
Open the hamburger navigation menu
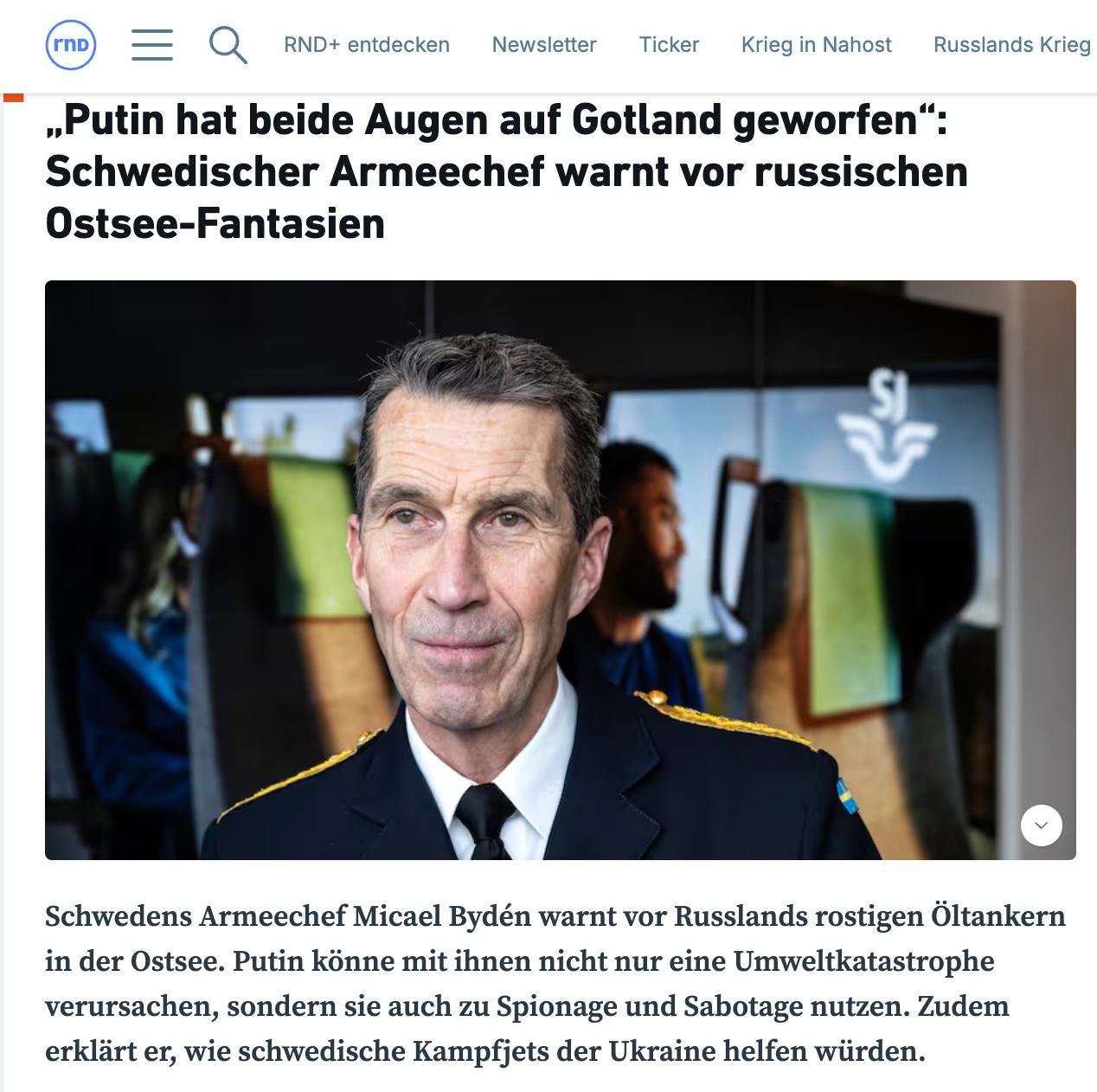(152, 44)
